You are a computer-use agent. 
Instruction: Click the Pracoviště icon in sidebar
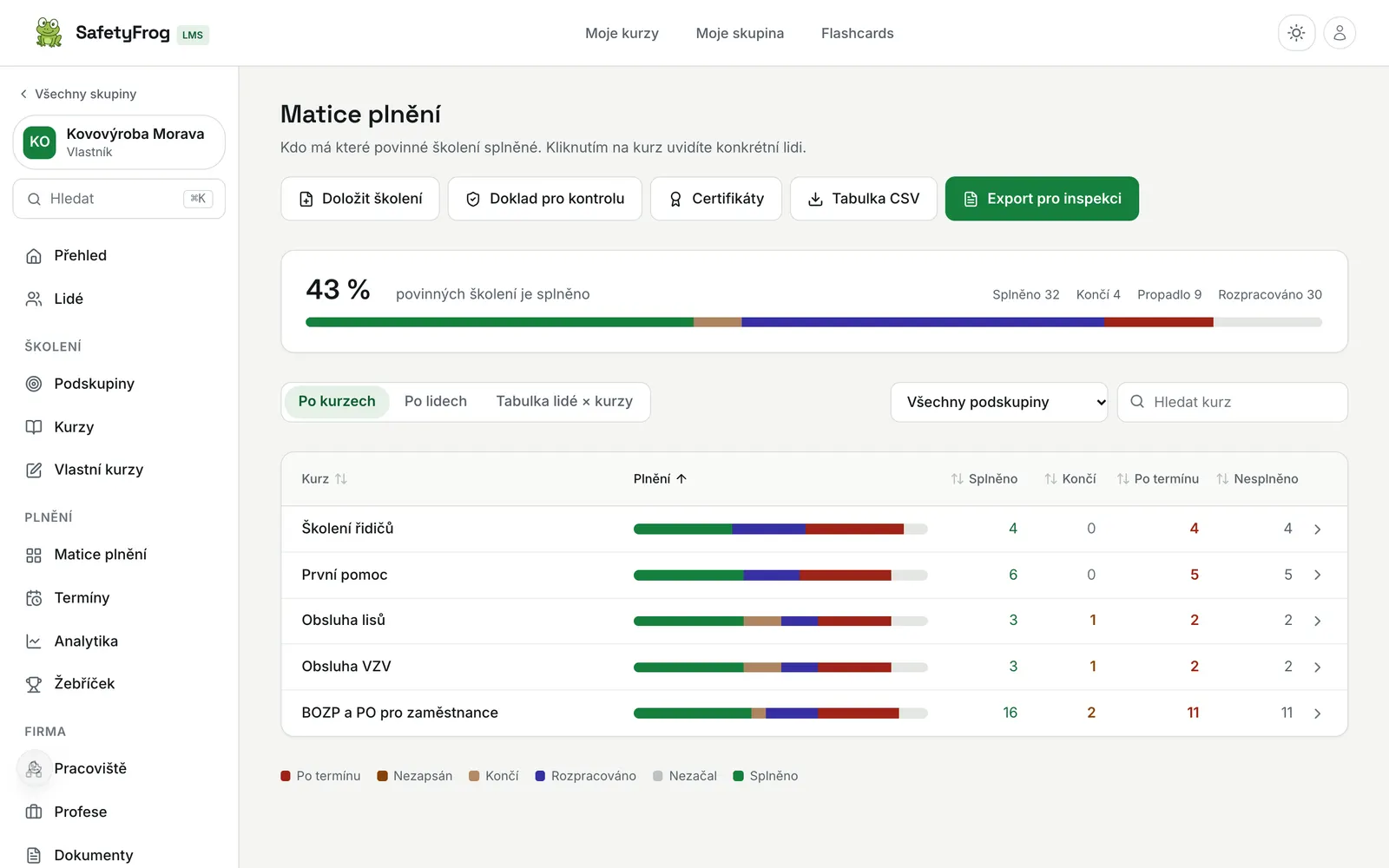[x=34, y=768]
